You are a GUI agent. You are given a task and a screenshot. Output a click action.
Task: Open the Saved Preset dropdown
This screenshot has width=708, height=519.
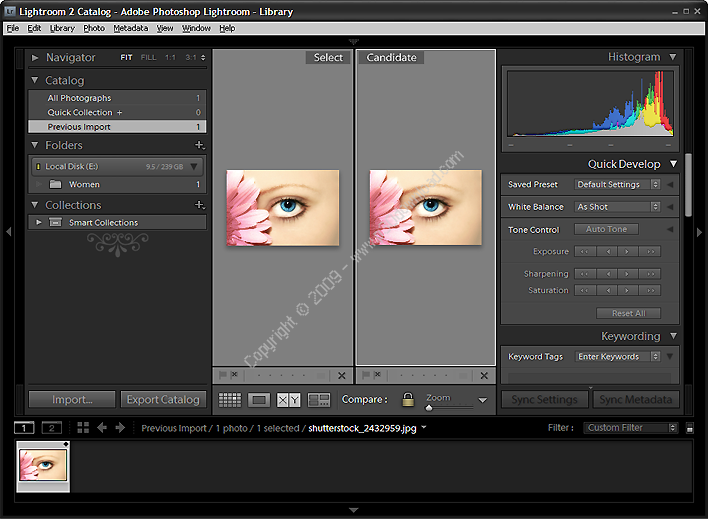point(618,185)
